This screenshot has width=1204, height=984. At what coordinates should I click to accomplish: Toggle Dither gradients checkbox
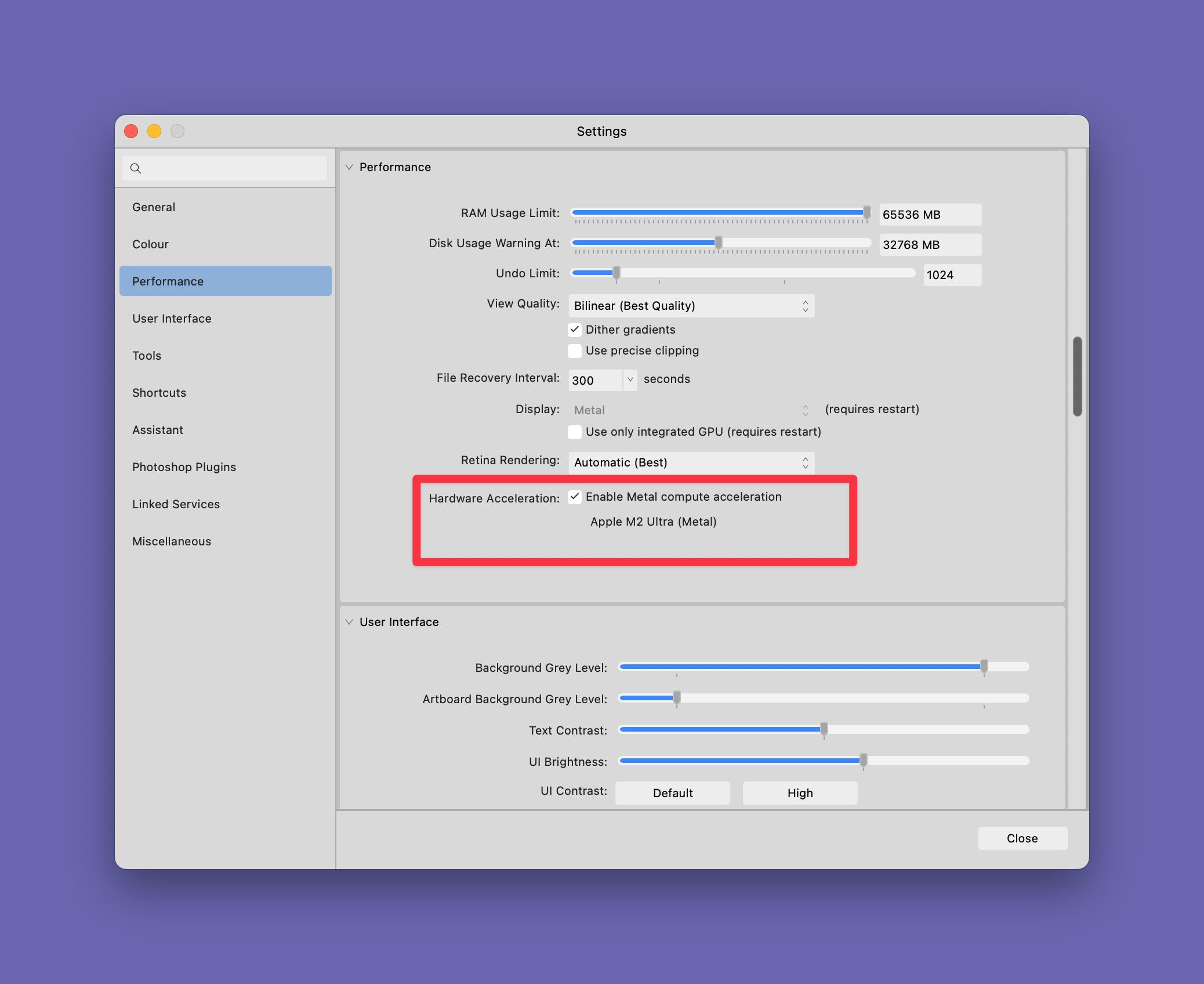click(575, 330)
